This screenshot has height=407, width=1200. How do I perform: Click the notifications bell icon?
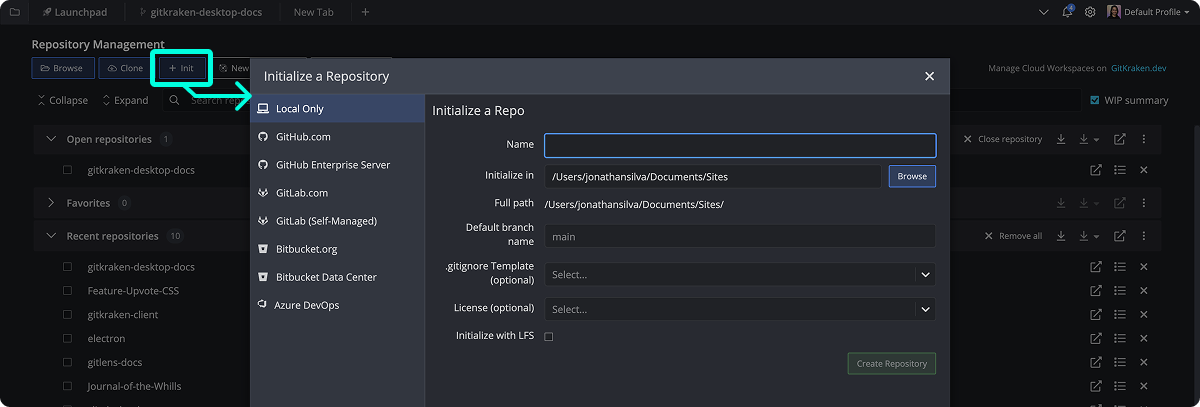pyautogui.click(x=1068, y=12)
